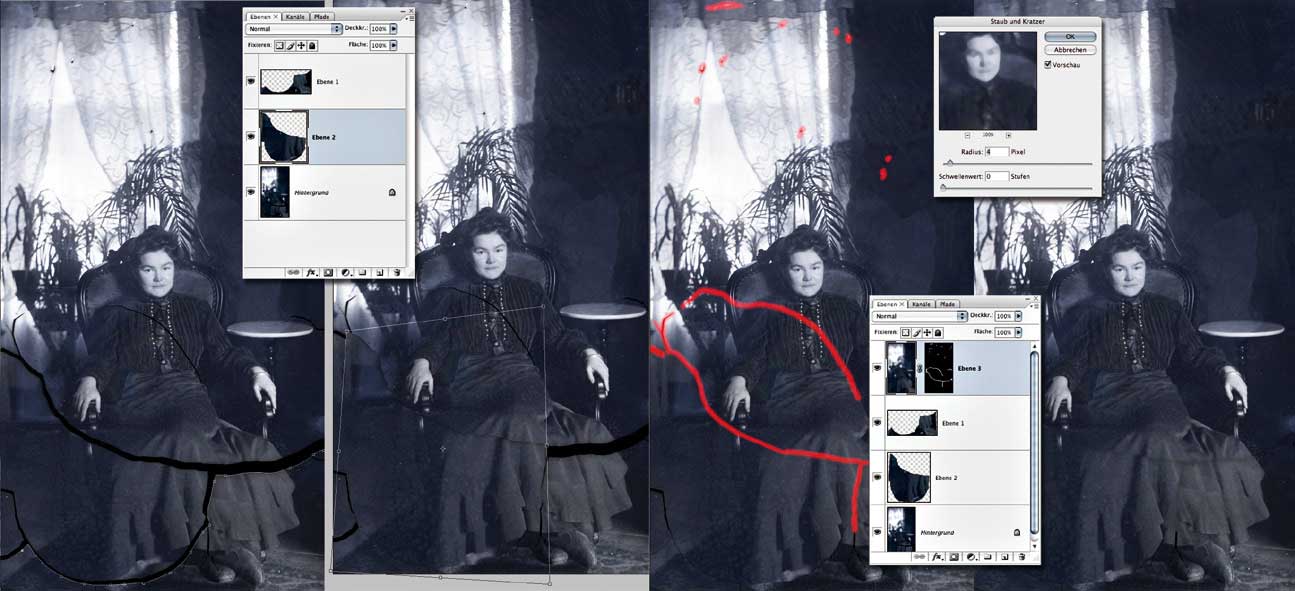Click Deckkr. 100% field in upper Ebenen panel
The height and width of the screenshot is (591, 1295).
[379, 29]
